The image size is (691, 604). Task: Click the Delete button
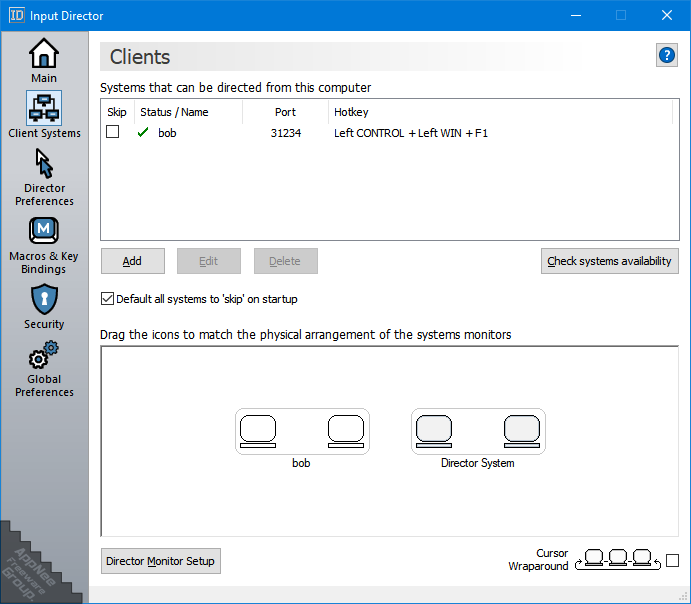(286, 261)
